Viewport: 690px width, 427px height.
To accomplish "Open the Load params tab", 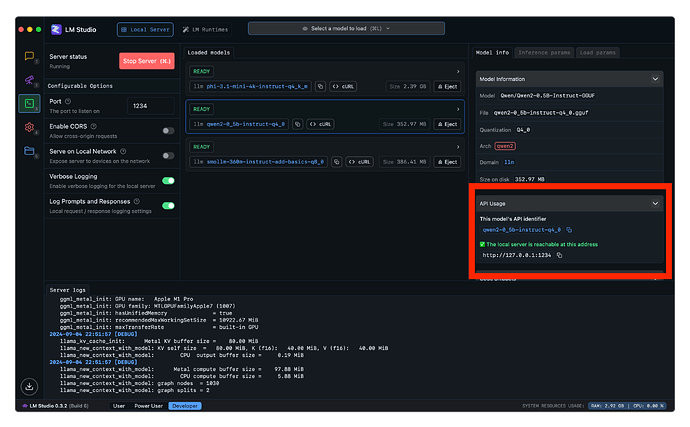I will click(x=598, y=53).
